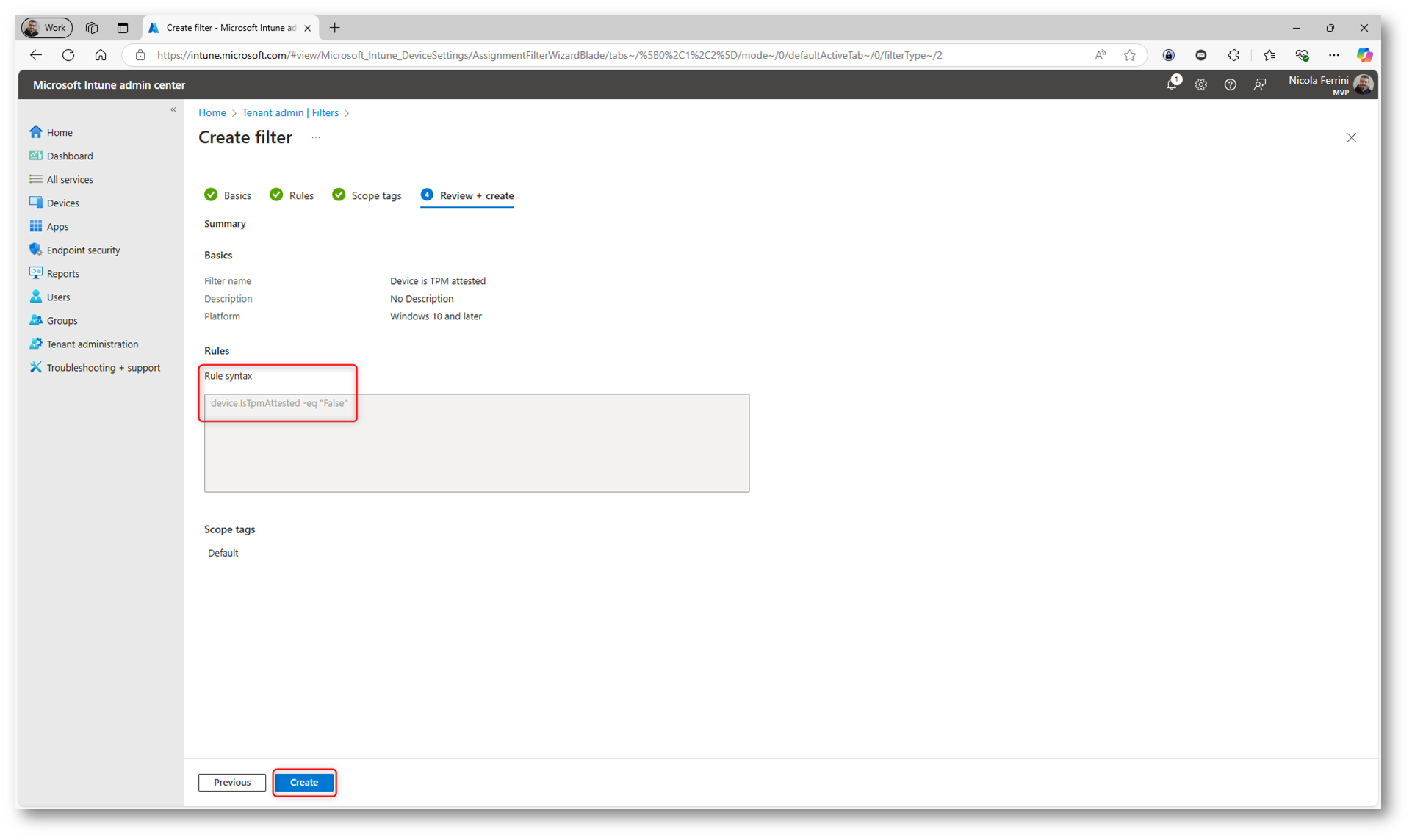1412x840 pixels.
Task: Open the Copilot icon in the browser toolbar
Action: click(x=1364, y=55)
